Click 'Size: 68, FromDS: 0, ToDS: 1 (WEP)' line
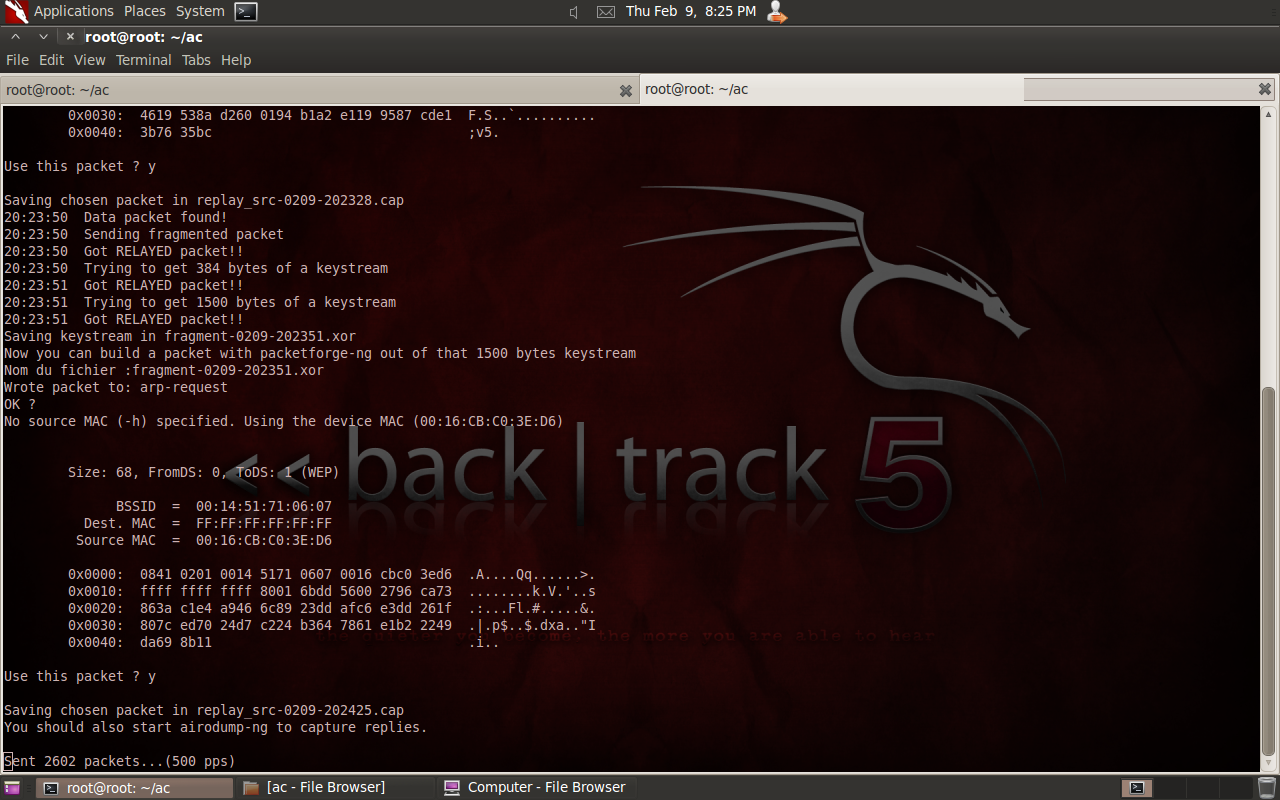This screenshot has width=1280, height=800. 204,472
